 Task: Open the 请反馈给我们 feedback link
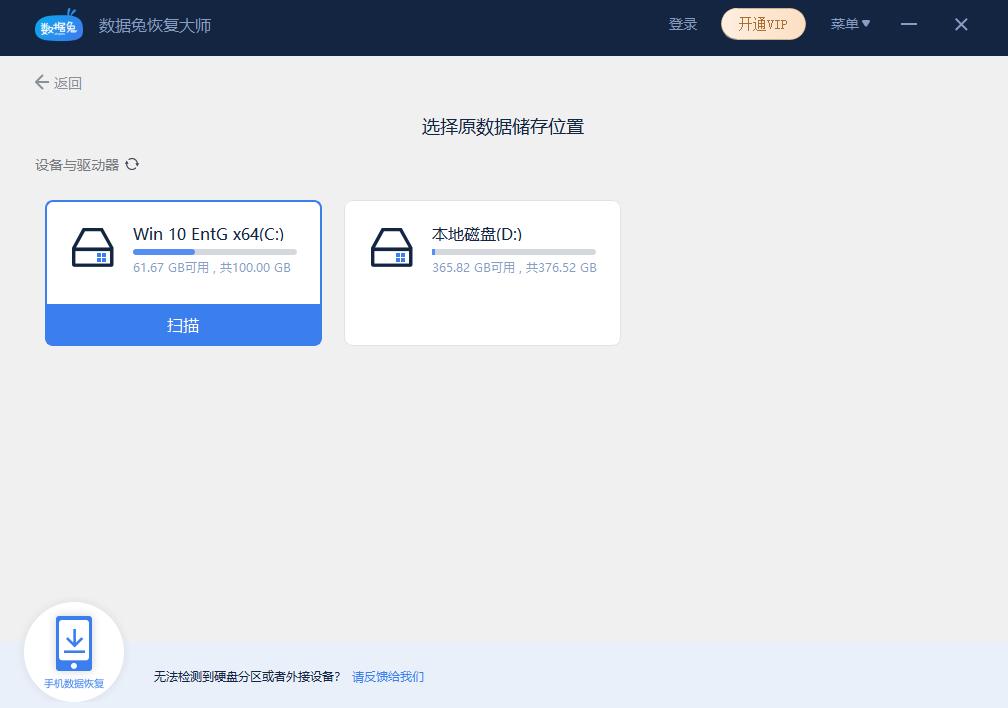[388, 677]
